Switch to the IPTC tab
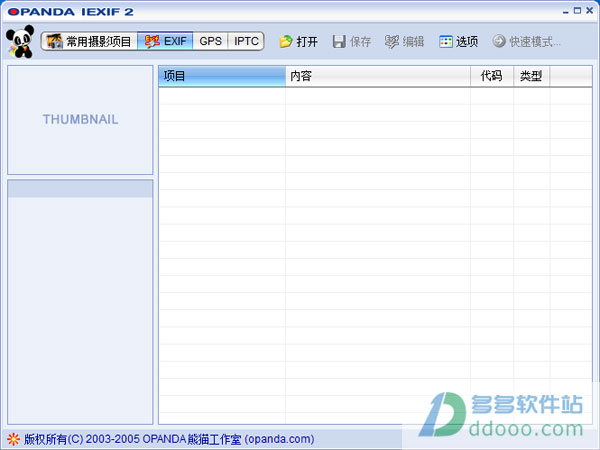Image resolution: width=600 pixels, height=450 pixels. (x=246, y=41)
